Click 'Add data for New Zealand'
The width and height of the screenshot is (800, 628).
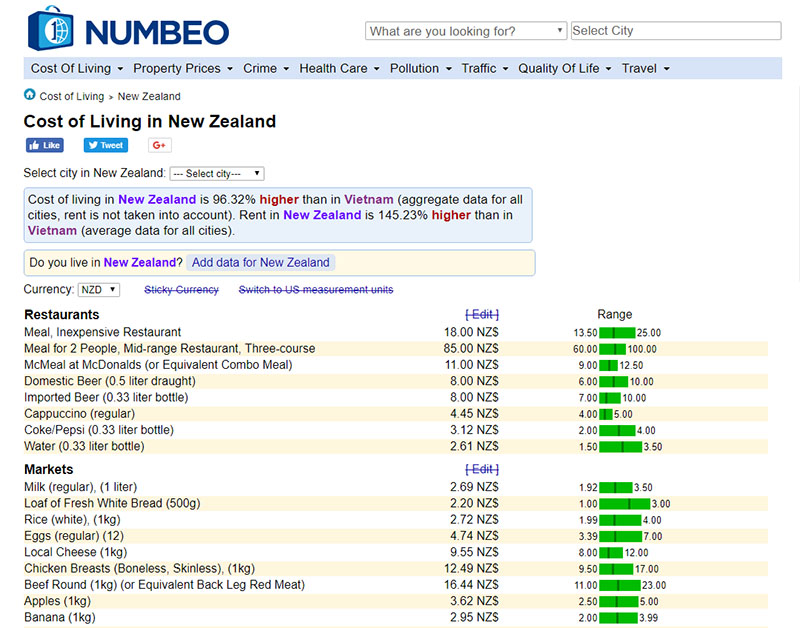(260, 262)
